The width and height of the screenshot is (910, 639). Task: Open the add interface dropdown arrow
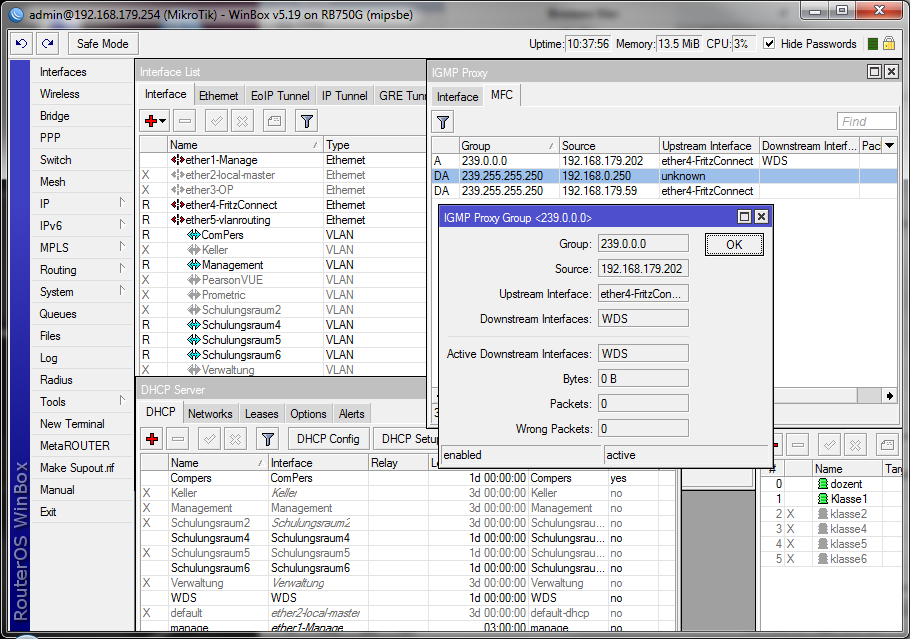pyautogui.click(x=163, y=122)
